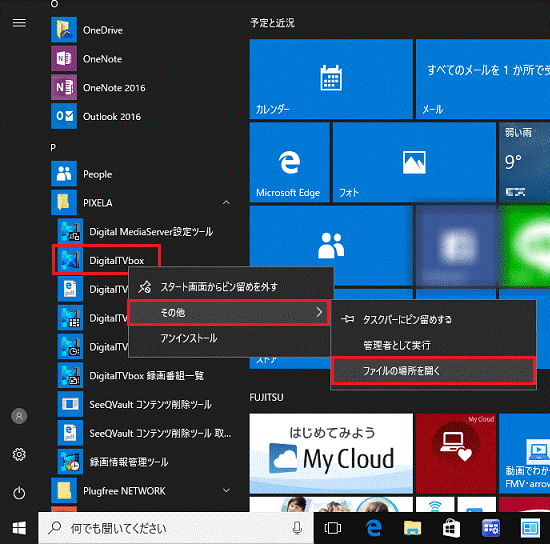Click the Plugfree NETWORK folder icon
The image size is (550, 544).
pos(64,490)
